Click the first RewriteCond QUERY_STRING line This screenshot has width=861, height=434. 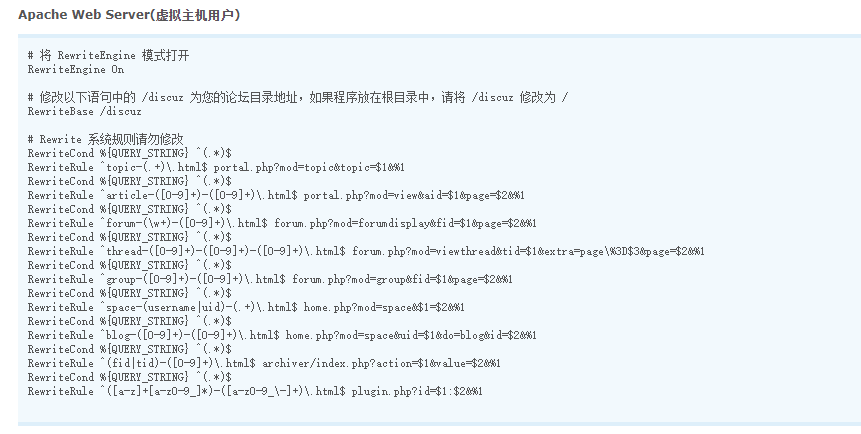pos(130,153)
